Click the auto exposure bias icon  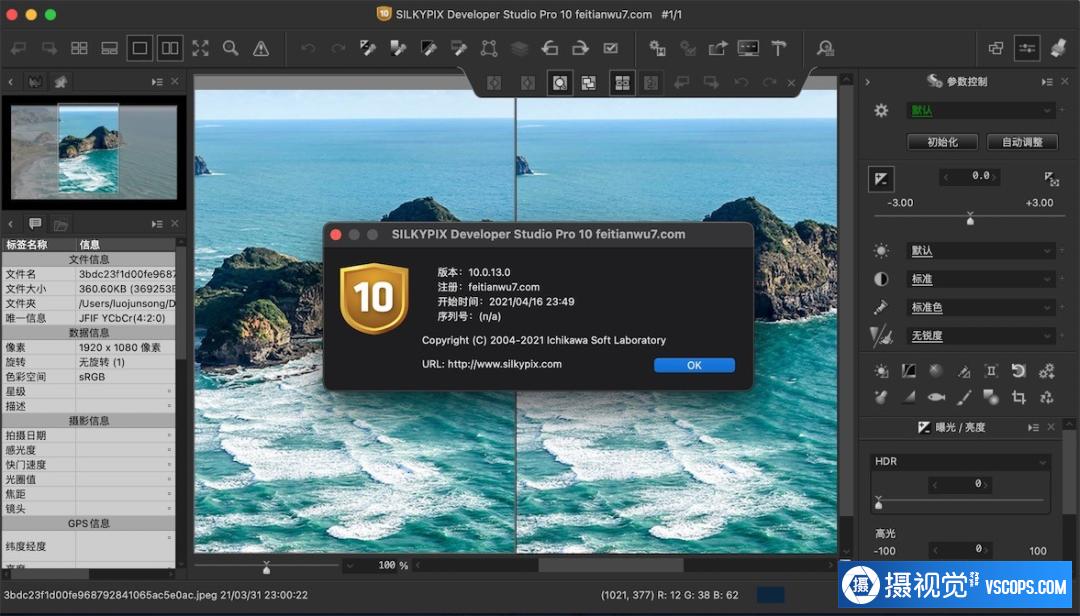click(1051, 179)
